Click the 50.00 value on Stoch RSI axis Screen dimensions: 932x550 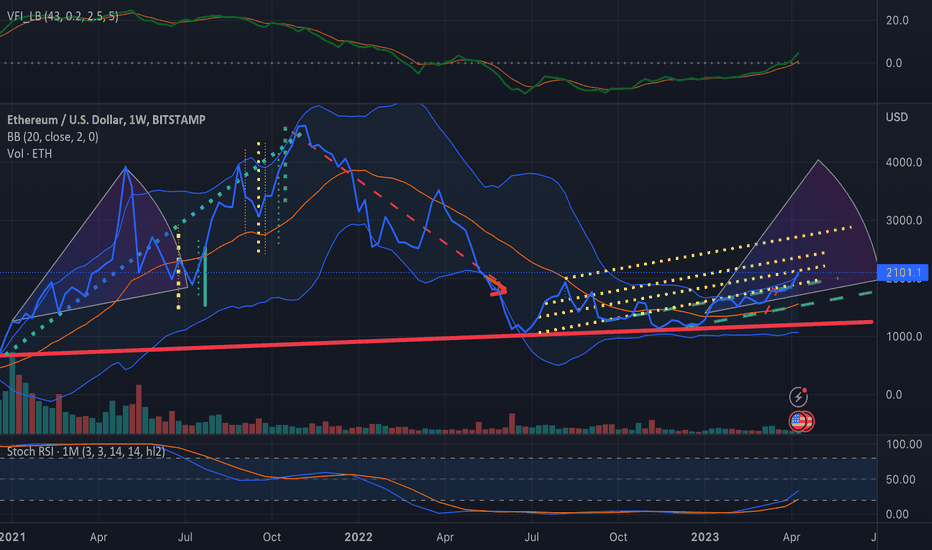coord(900,479)
